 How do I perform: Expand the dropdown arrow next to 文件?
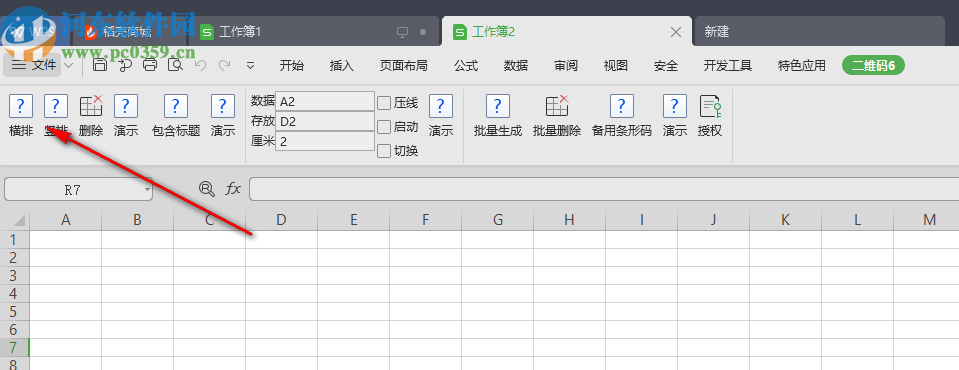pos(69,65)
